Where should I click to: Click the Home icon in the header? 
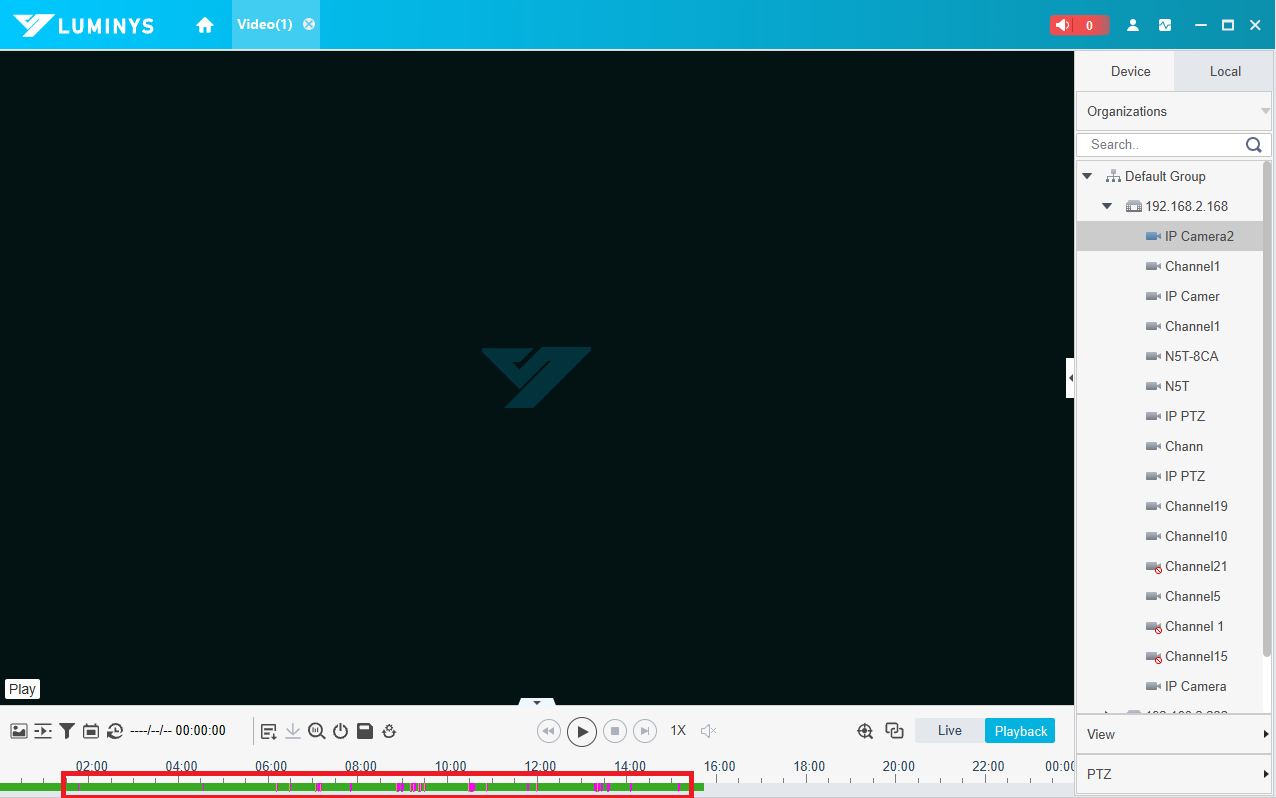[205, 25]
